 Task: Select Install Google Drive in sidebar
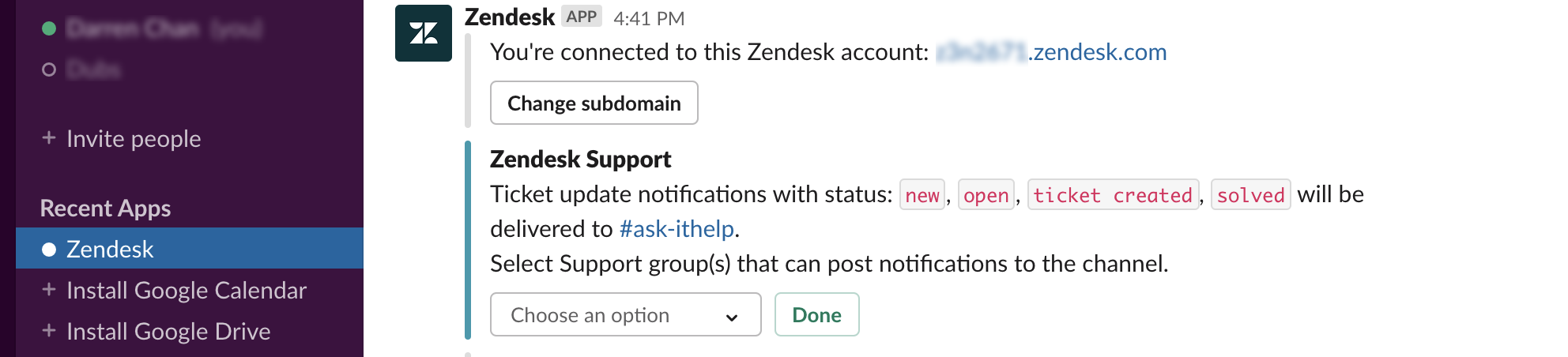168,331
